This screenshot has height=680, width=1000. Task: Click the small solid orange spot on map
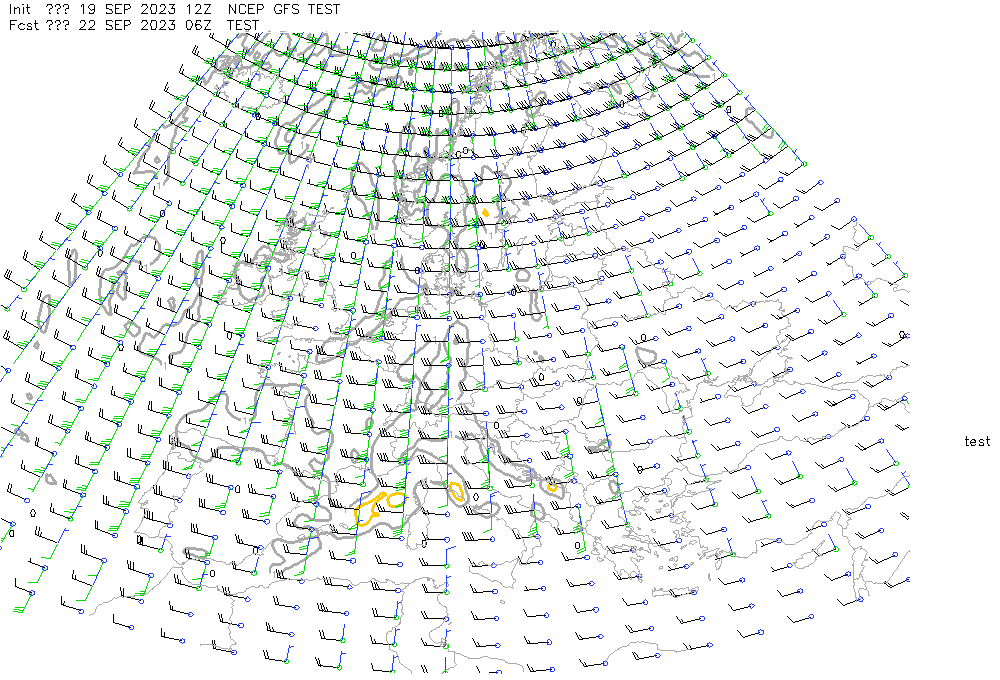pos(486,212)
